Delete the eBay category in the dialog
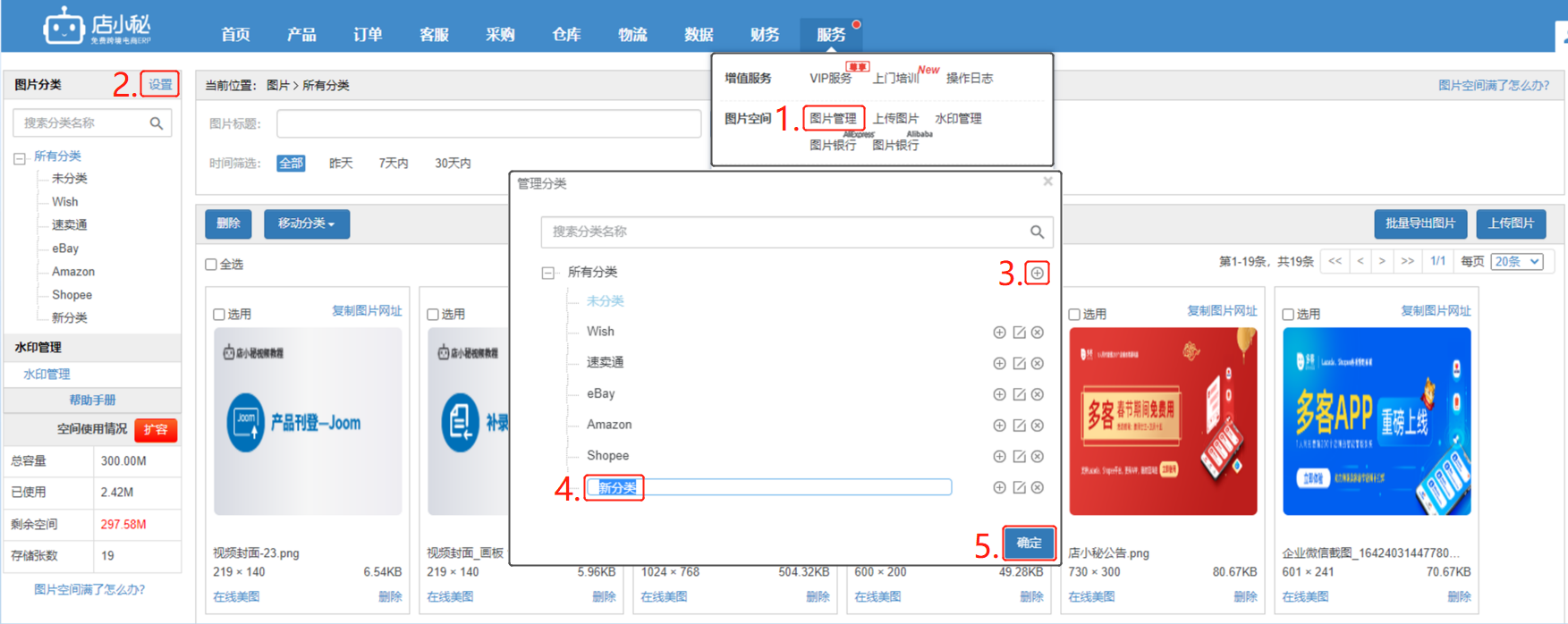The width and height of the screenshot is (1568, 624). tap(1038, 394)
